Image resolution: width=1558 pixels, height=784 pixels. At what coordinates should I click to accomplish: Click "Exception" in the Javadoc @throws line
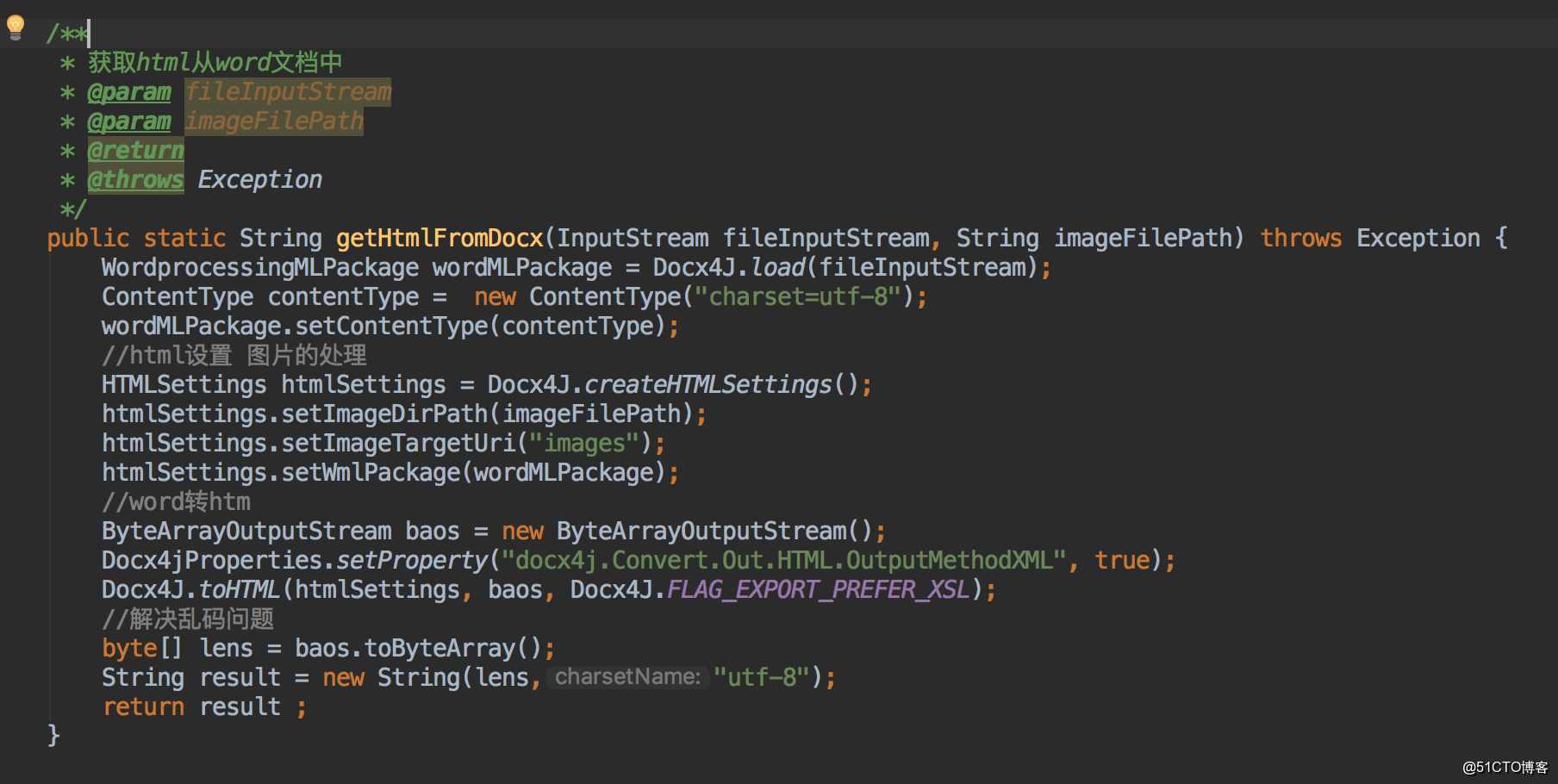click(x=260, y=179)
